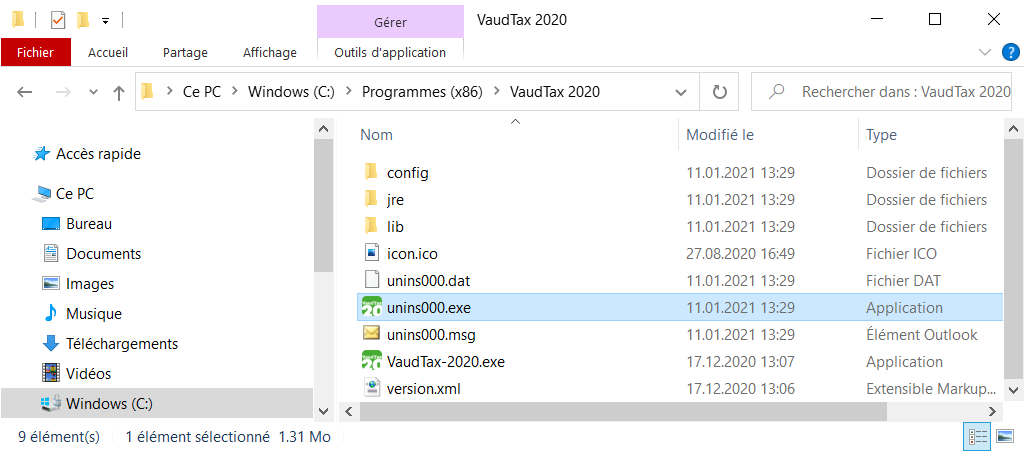
Task: Click the horizontal scrollbar in file list
Action: point(623,411)
